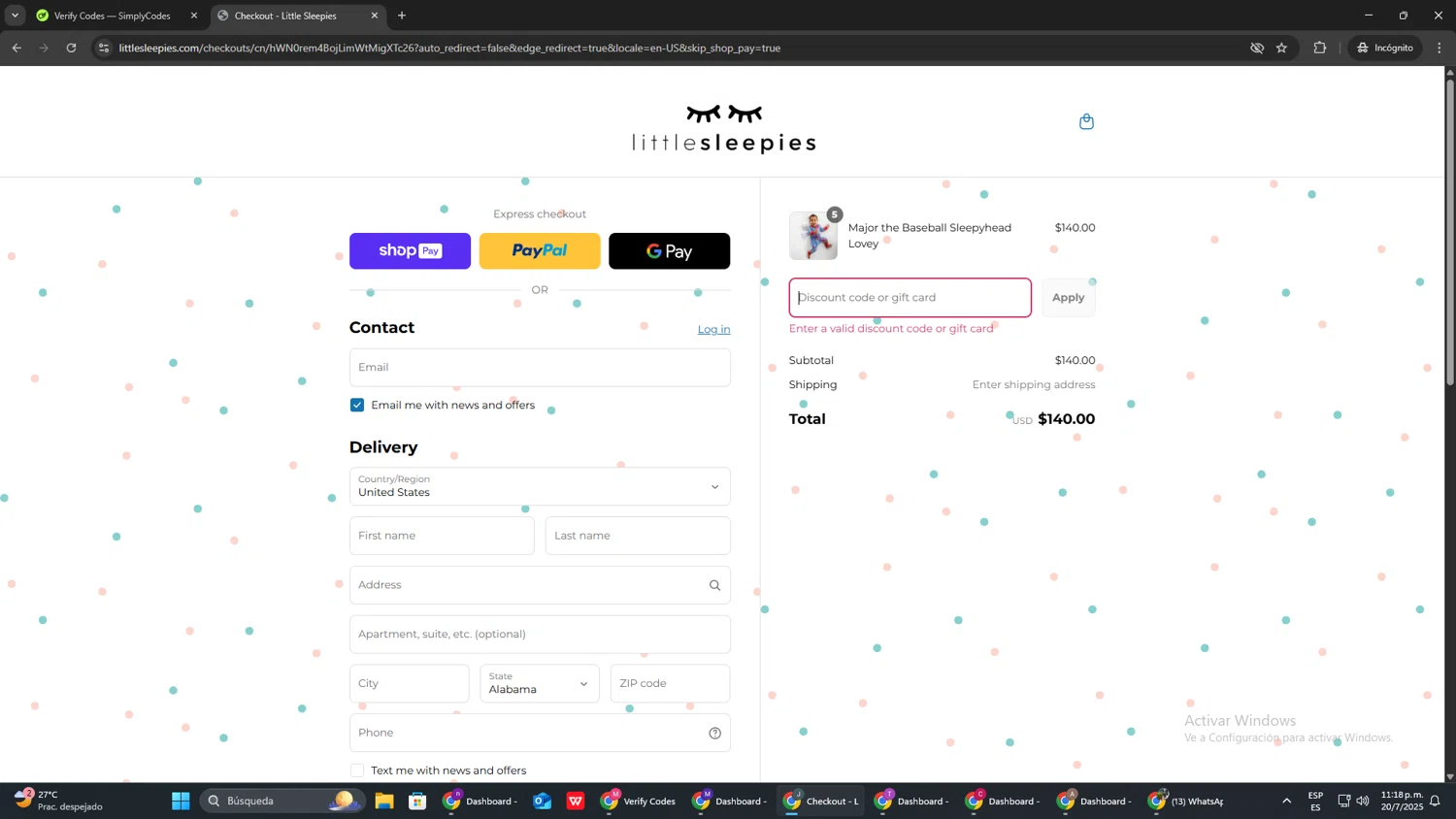This screenshot has width=1456, height=819.
Task: Click the Little Sleepies logo
Action: 723,129
